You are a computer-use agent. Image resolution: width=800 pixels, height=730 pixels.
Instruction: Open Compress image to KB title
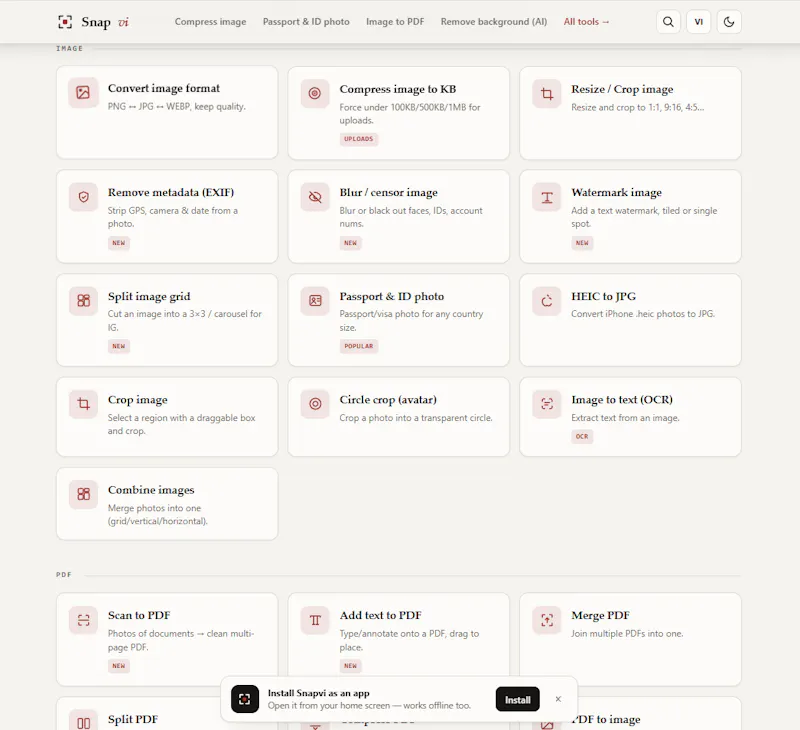[x=397, y=89]
